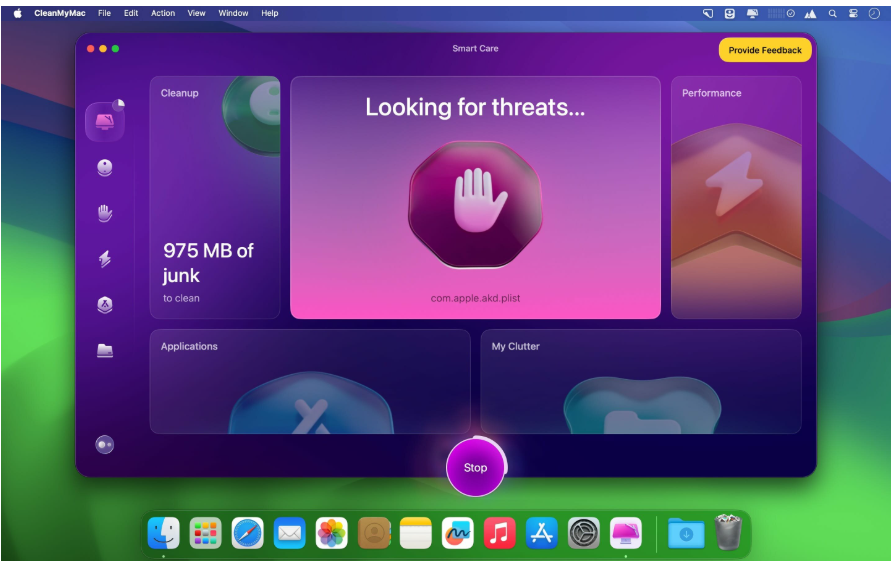Viewport: 892px width, 561px height.
Task: Click the 975 MB of junk text
Action: pos(208,263)
